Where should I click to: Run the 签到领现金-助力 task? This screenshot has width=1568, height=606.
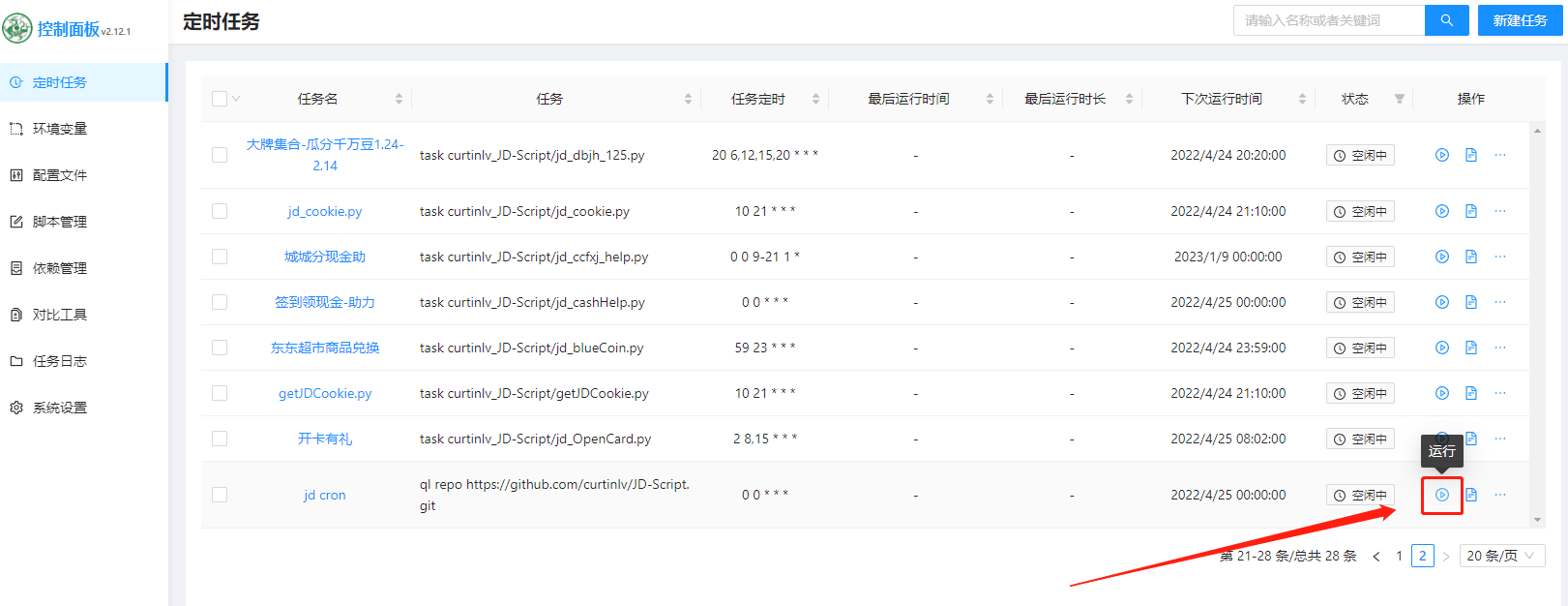point(1441,302)
